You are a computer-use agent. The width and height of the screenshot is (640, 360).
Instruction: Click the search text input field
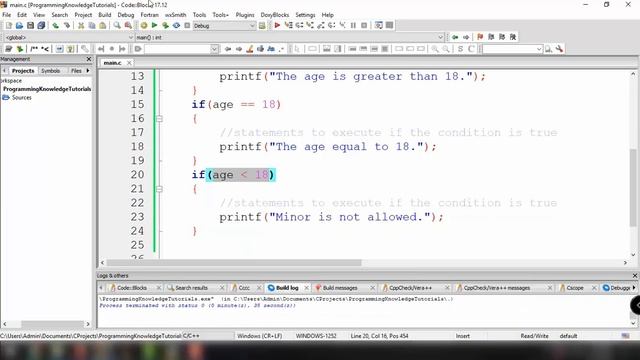pos(178,49)
